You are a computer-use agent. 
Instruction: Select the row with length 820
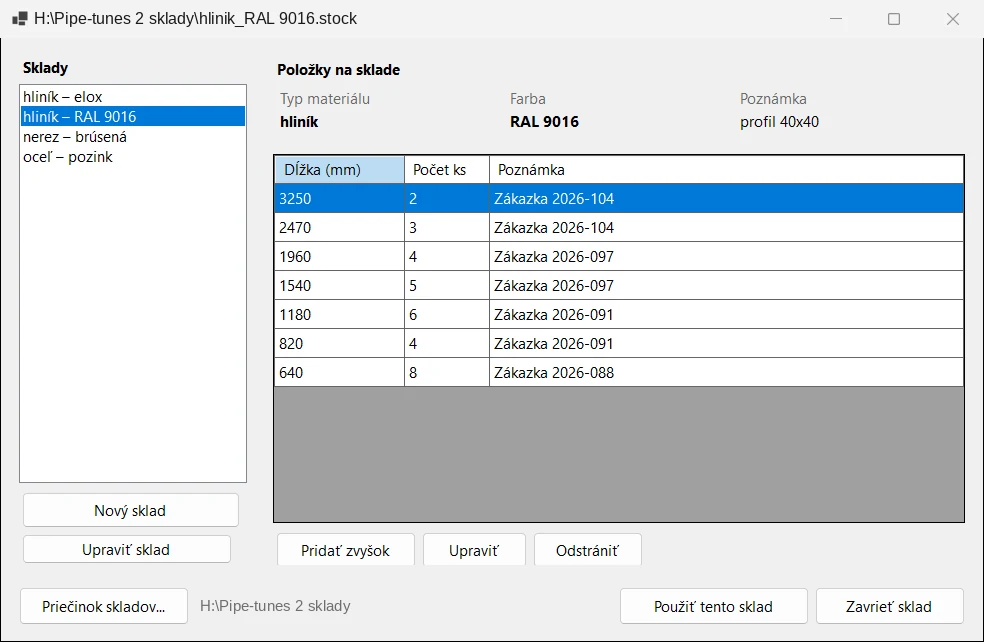pos(619,343)
